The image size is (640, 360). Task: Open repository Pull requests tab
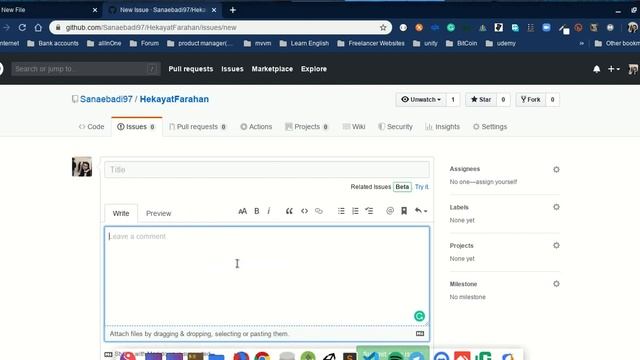(x=198, y=127)
